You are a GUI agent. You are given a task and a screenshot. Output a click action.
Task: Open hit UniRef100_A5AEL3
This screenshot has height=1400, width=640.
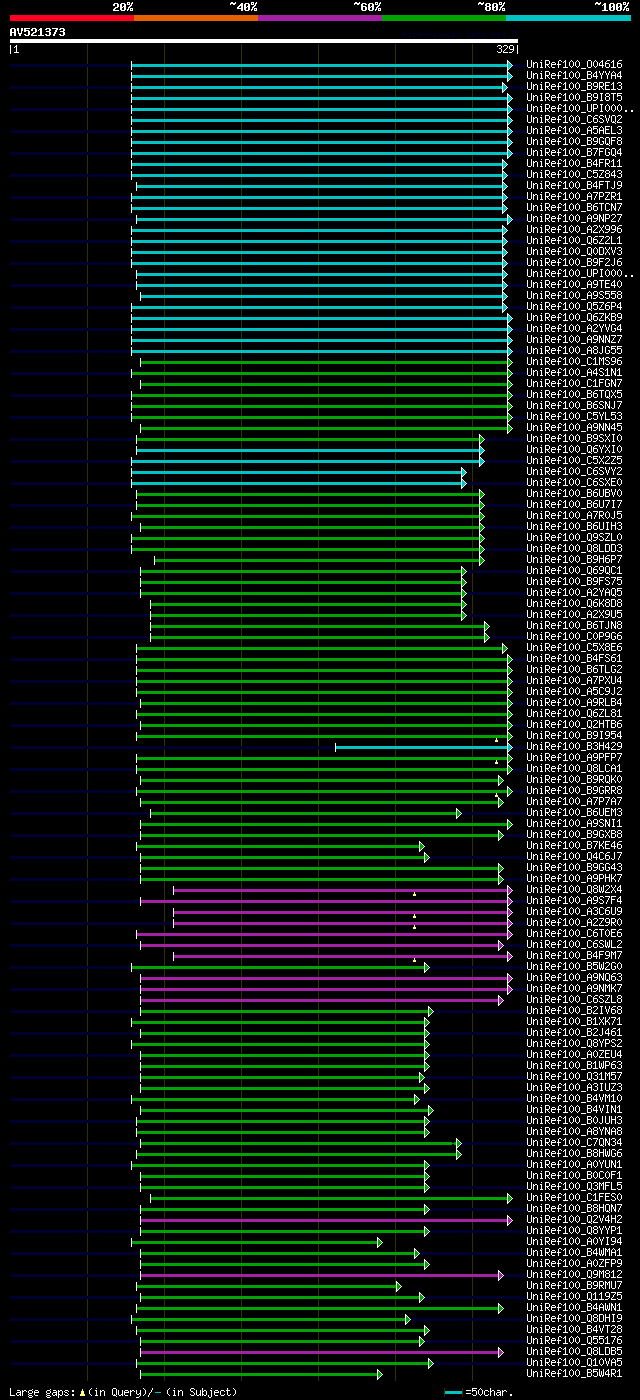pyautogui.click(x=574, y=130)
